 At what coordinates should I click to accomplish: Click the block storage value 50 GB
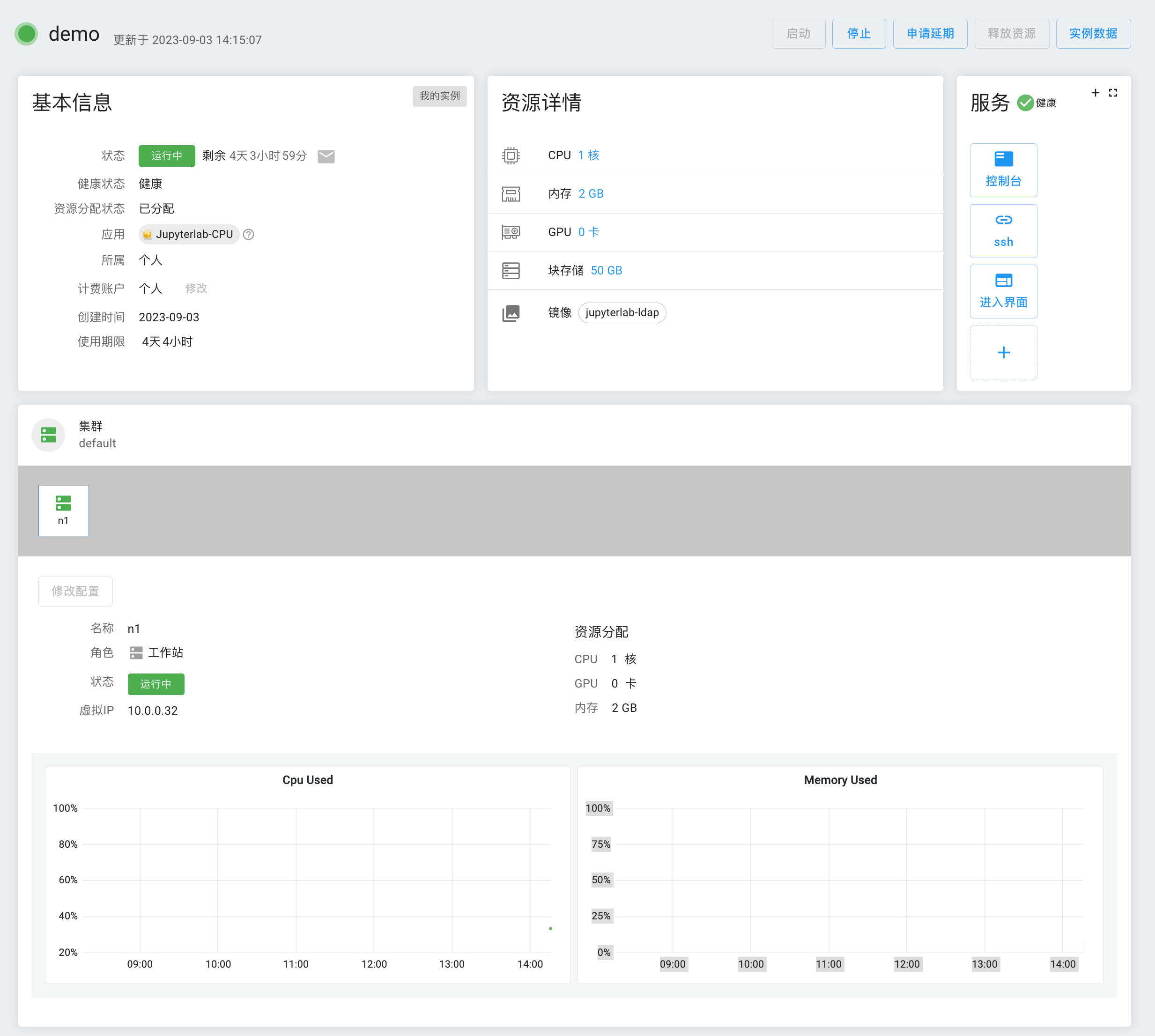pos(606,270)
